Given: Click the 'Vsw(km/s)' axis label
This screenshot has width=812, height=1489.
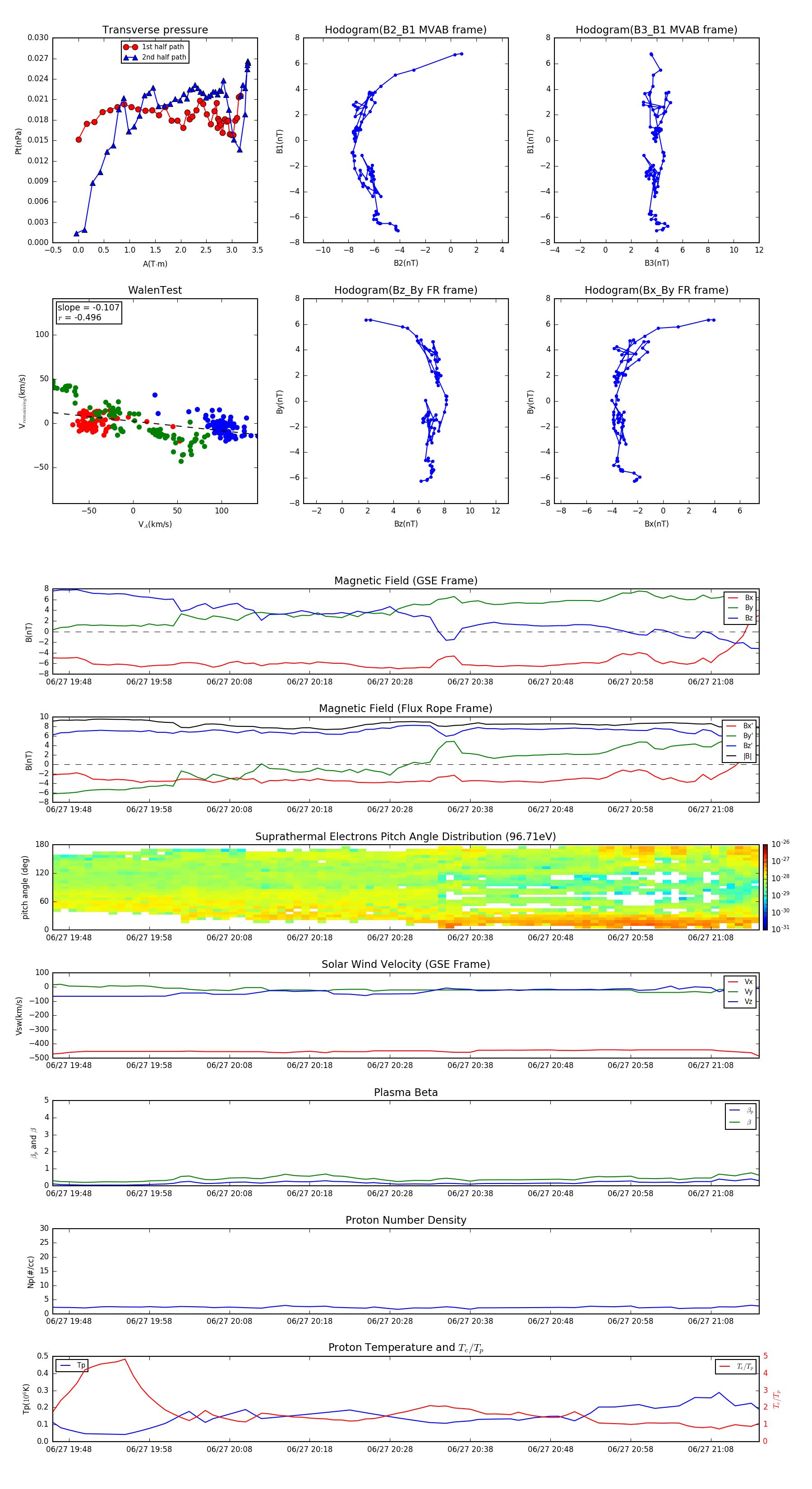Looking at the screenshot, I should tap(18, 1016).
